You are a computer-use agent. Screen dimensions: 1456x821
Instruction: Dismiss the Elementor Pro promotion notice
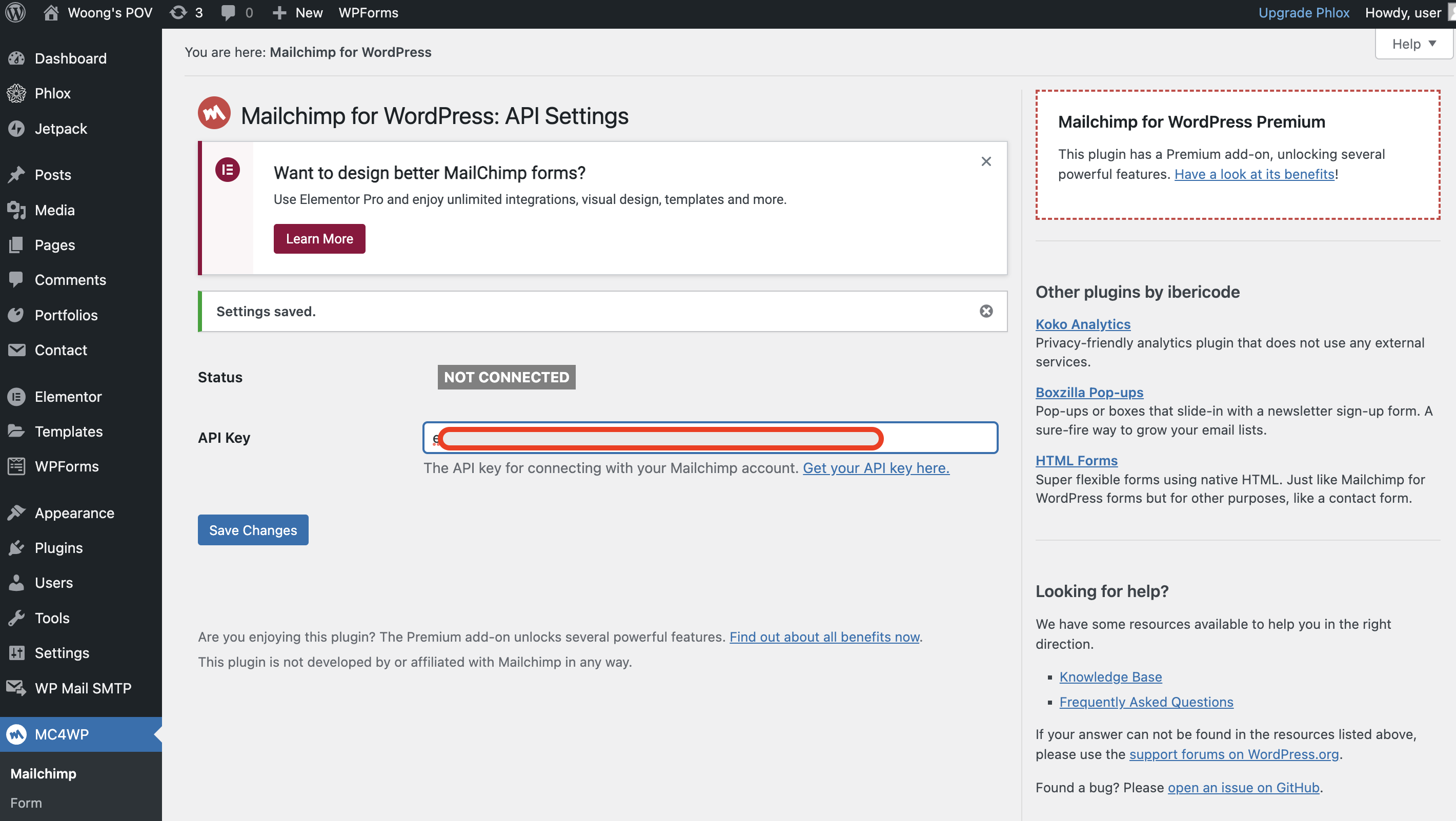(x=986, y=161)
